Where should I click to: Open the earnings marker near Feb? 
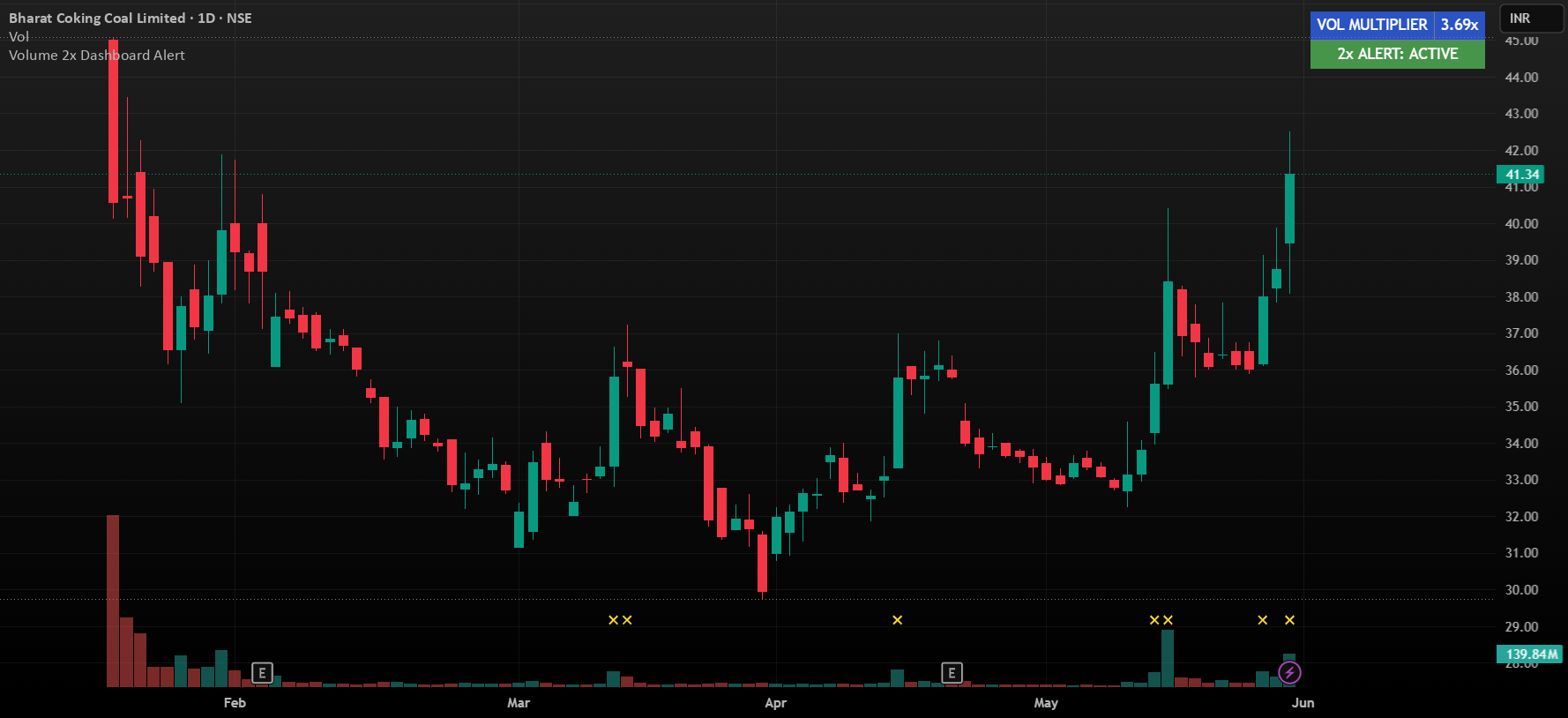click(x=261, y=673)
